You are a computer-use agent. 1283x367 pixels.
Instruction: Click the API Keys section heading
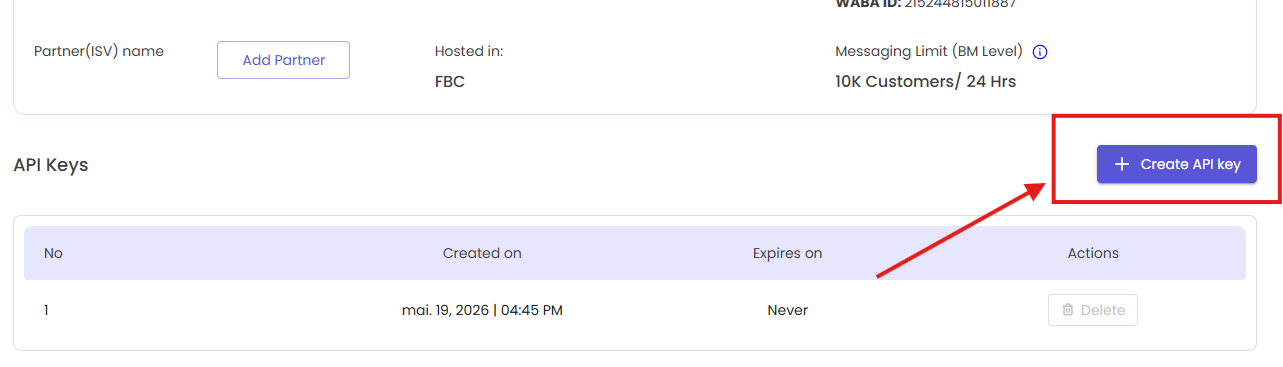[51, 165]
